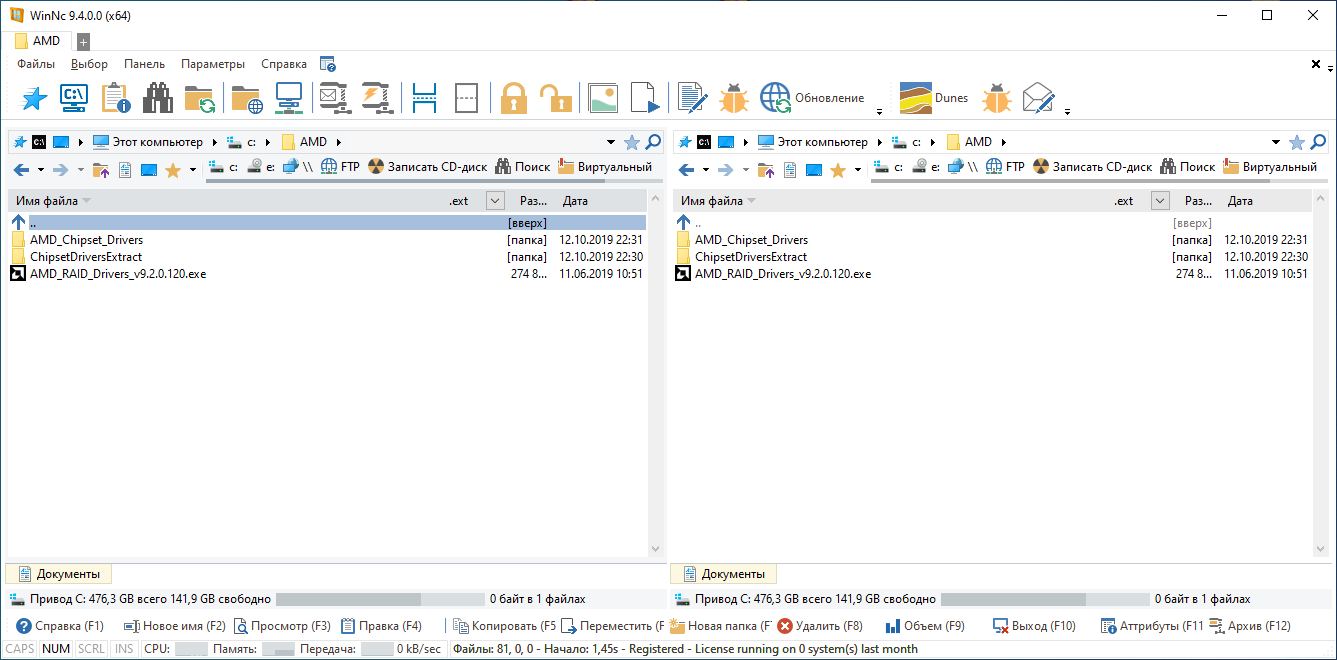Click the envelope with pen mail icon
The image size is (1337, 660).
(x=1039, y=98)
